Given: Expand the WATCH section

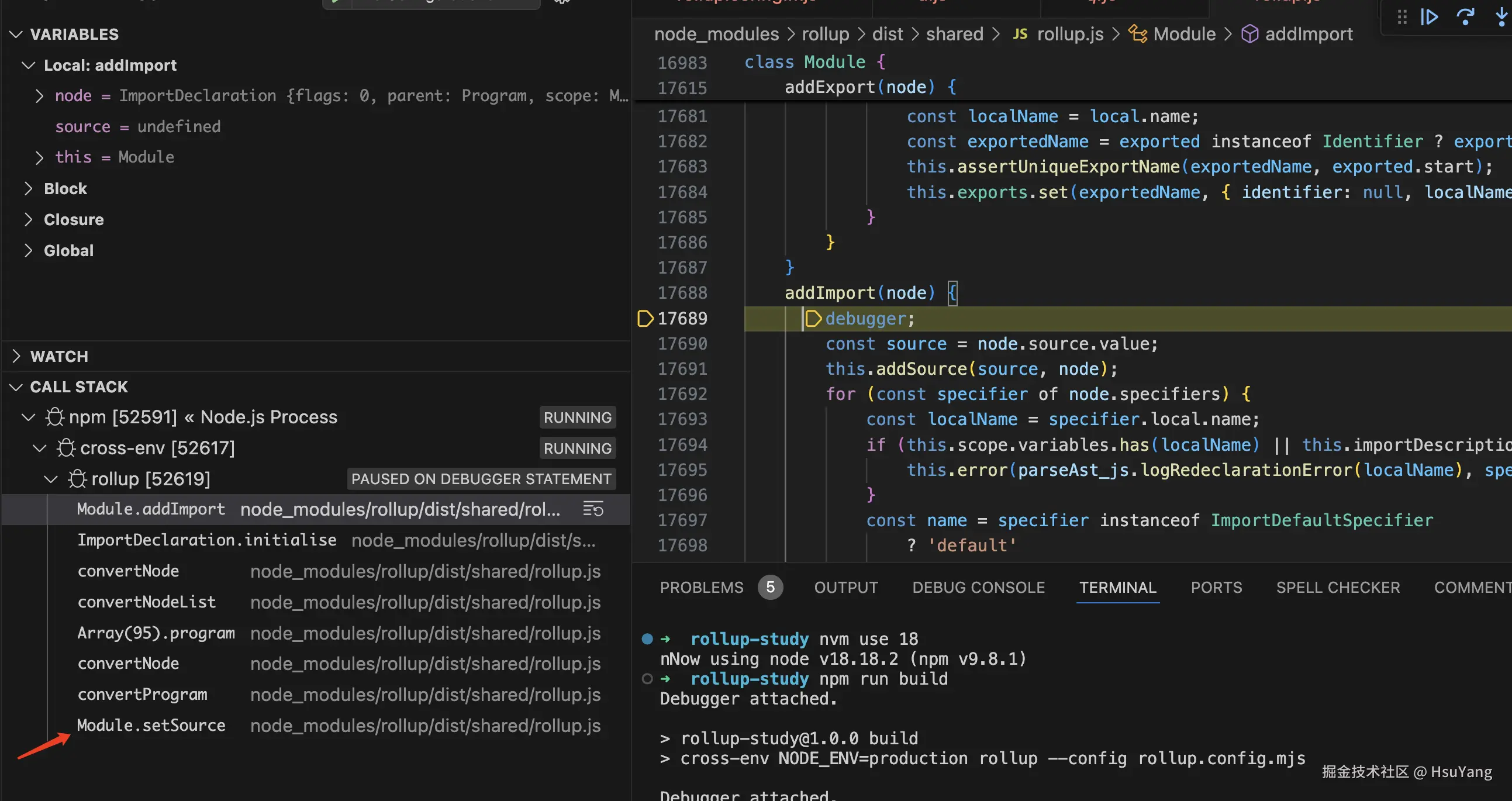Looking at the screenshot, I should 16,356.
